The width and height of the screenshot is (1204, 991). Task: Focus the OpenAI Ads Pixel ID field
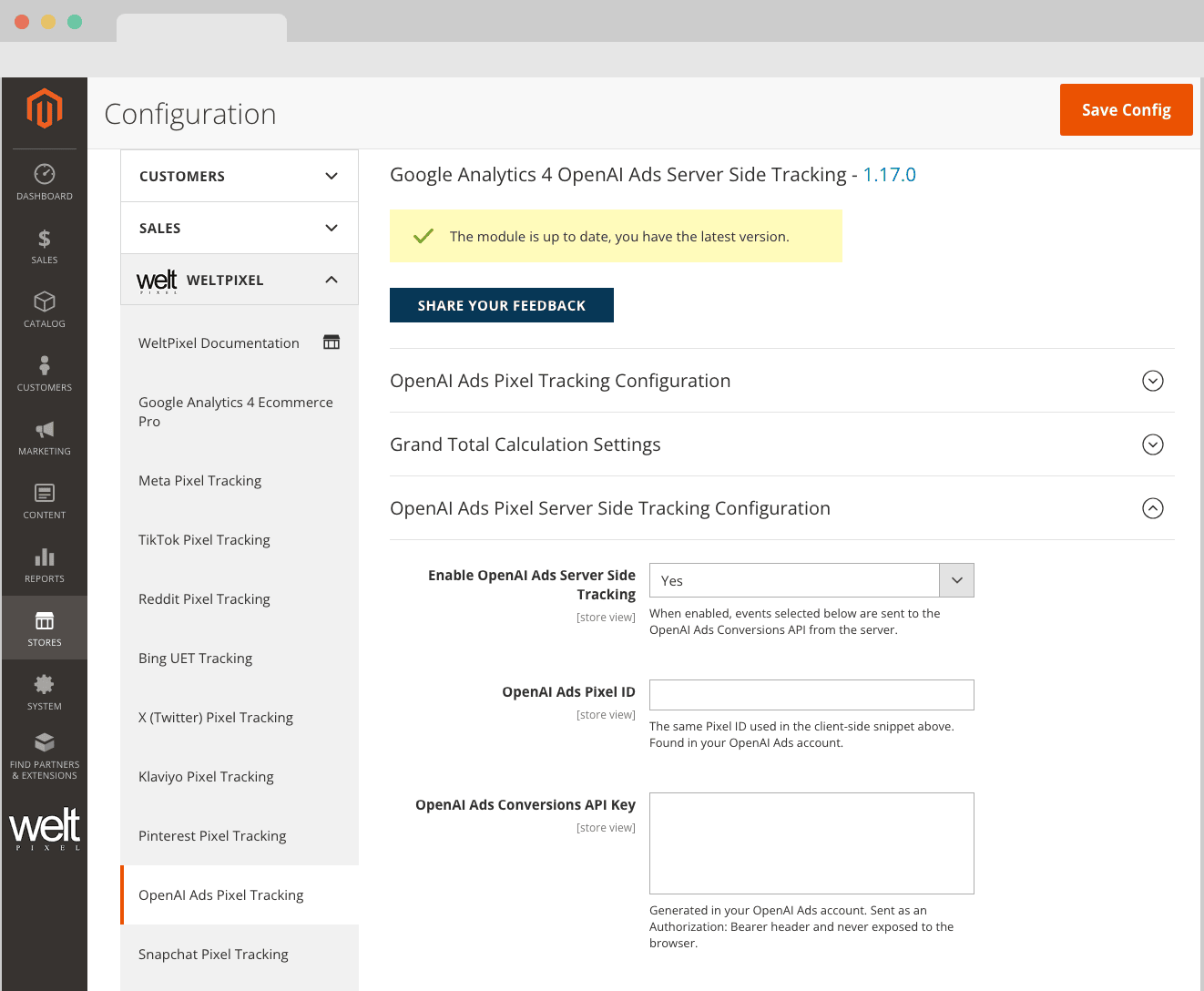811,695
